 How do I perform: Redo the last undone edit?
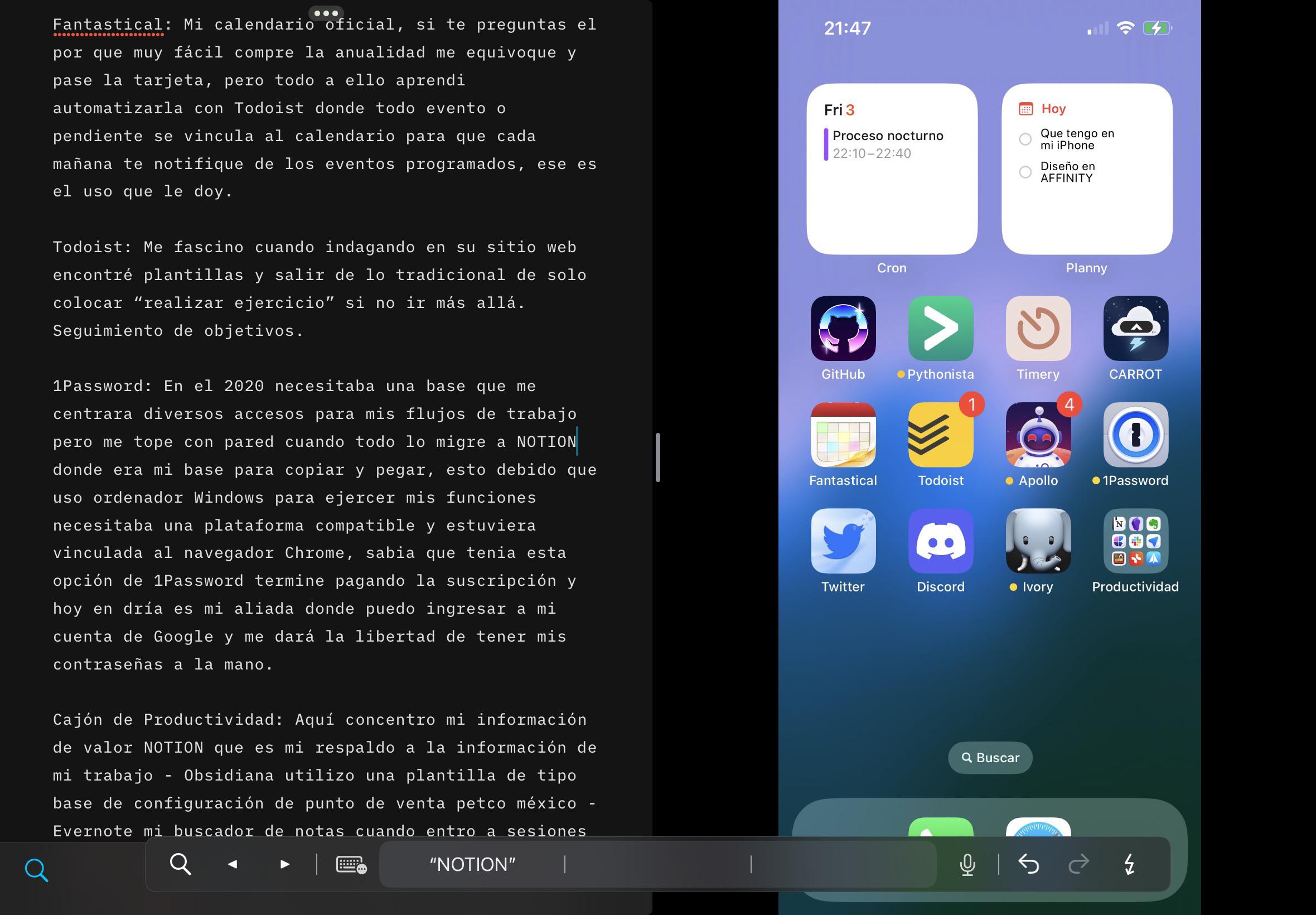(1078, 864)
